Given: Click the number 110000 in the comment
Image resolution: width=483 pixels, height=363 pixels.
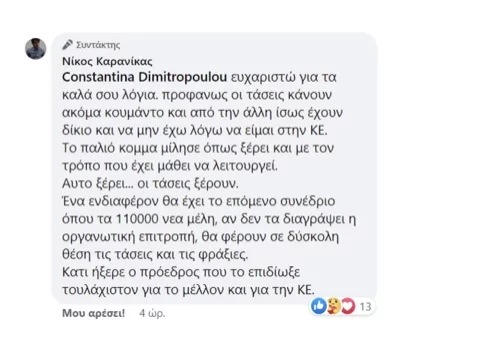Looking at the screenshot, I should click(137, 219).
